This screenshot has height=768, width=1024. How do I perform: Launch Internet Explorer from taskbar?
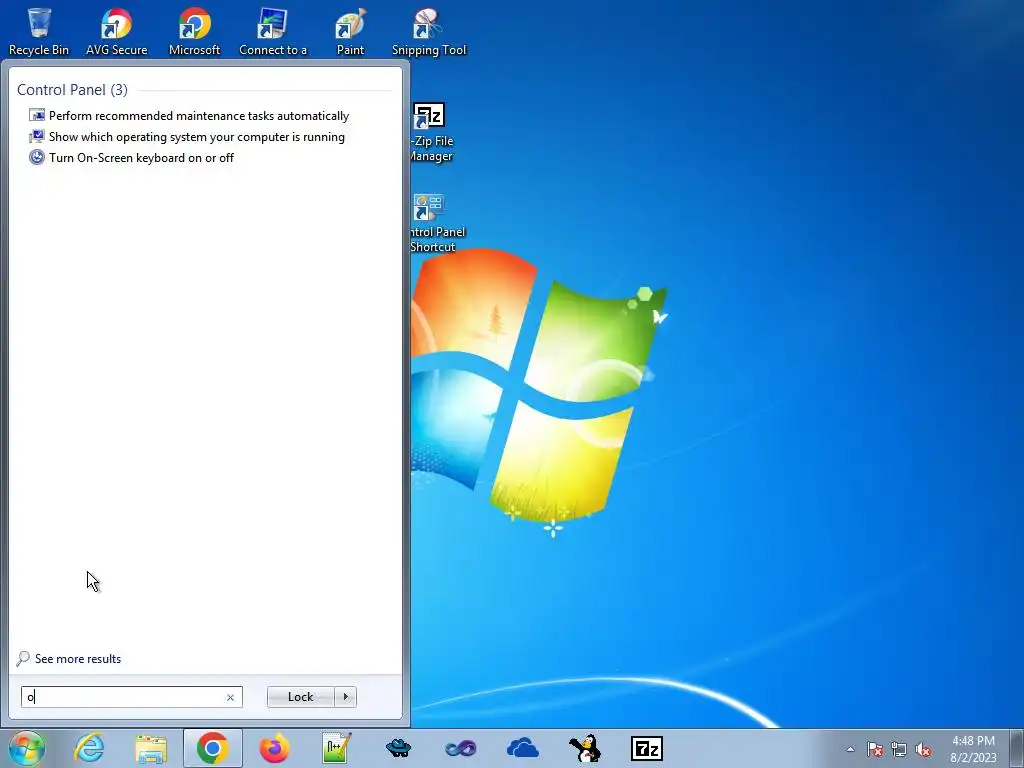(x=89, y=748)
